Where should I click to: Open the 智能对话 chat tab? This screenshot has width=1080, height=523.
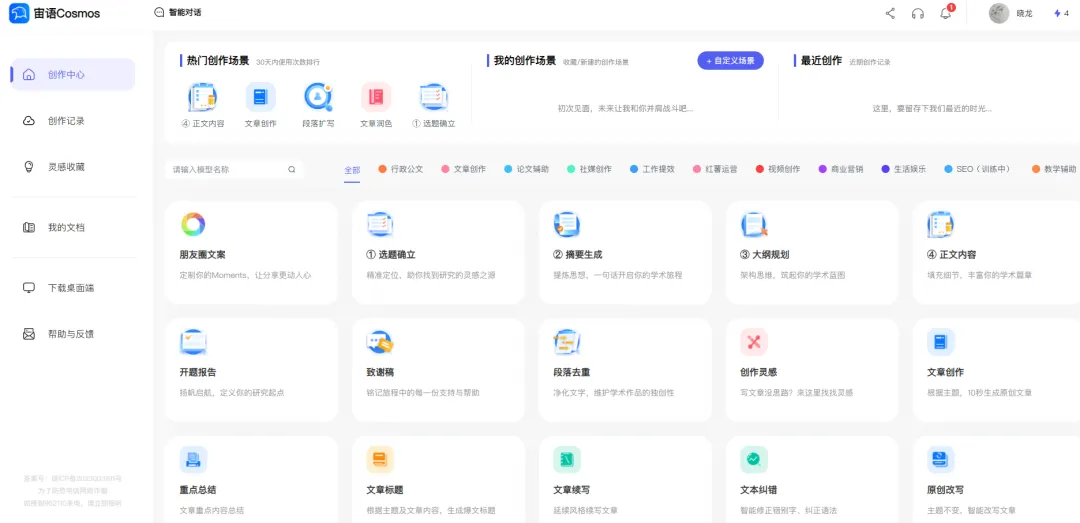pos(178,12)
